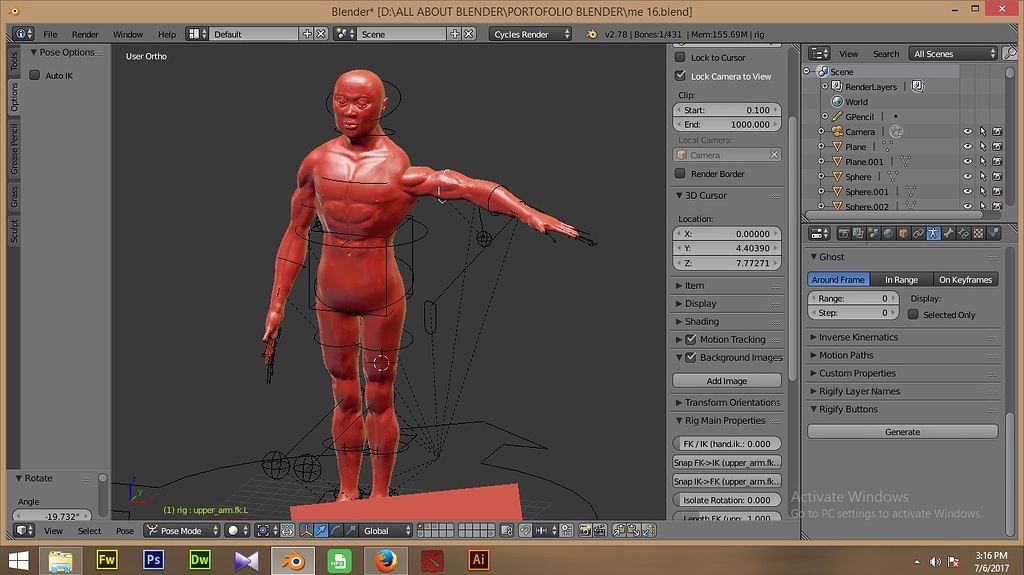This screenshot has height=575, width=1024.
Task: Click the paste flipped pose icon
Action: point(648,531)
